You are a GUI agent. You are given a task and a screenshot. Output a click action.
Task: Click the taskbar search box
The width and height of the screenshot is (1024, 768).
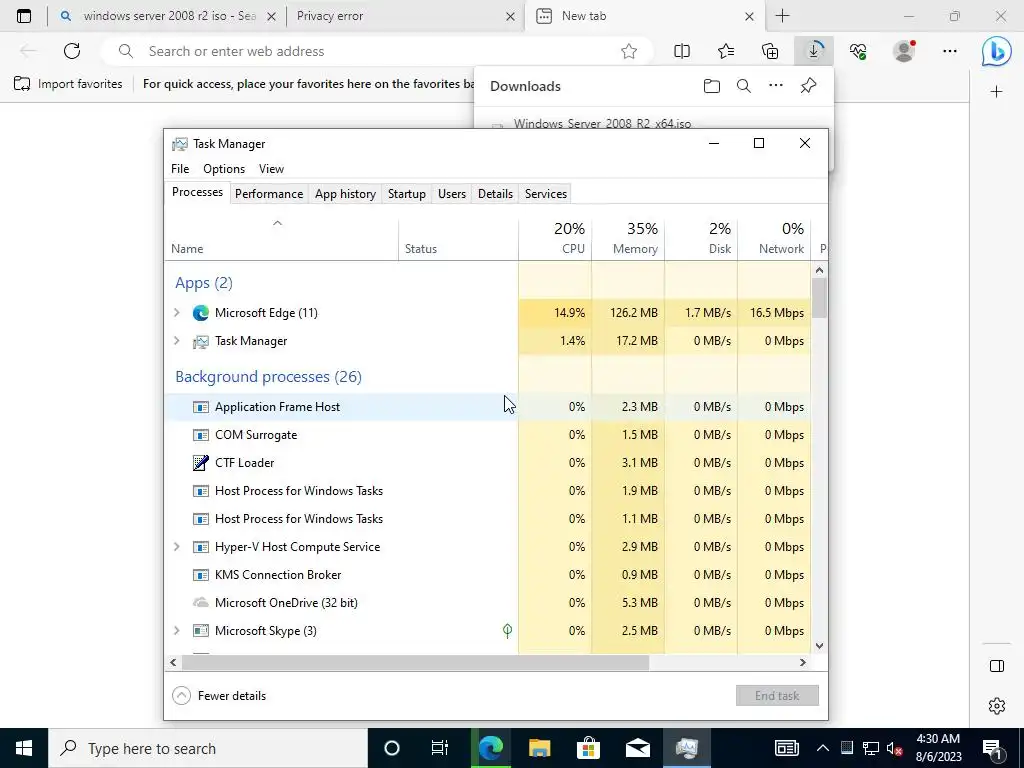click(x=208, y=748)
